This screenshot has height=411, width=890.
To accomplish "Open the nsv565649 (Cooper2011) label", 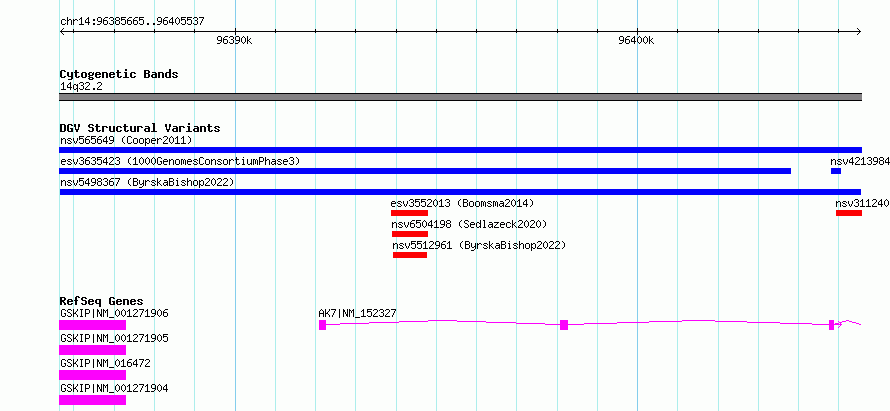I will pos(126,140).
